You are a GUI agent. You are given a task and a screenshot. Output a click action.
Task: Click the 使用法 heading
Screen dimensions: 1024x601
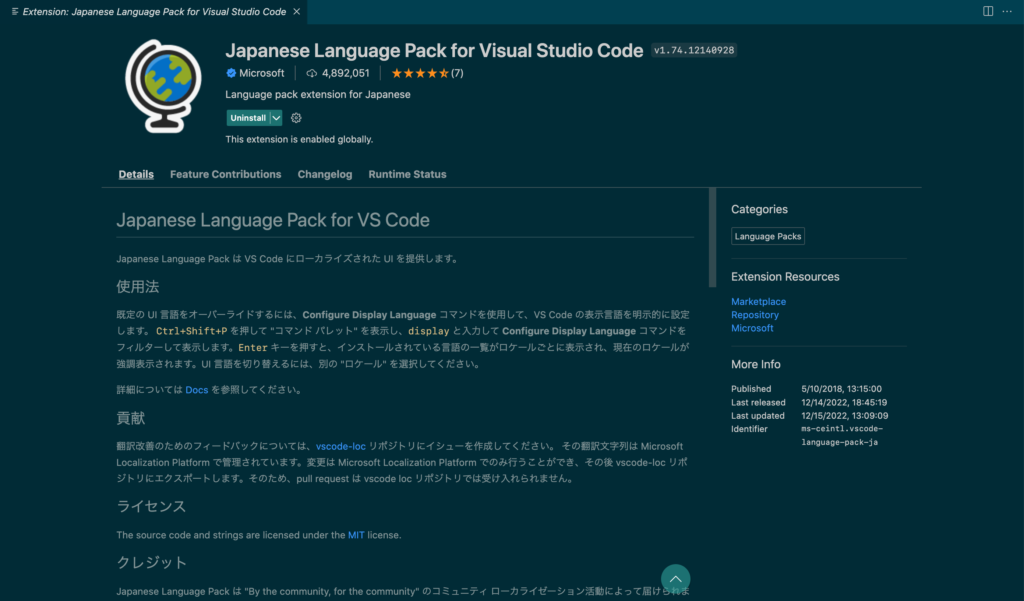click(x=138, y=287)
